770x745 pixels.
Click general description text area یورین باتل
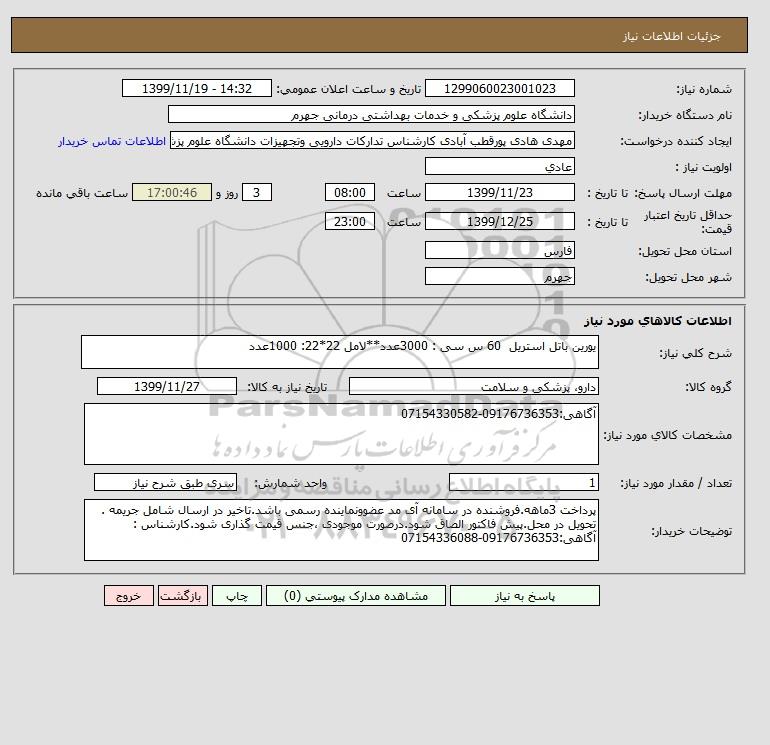click(340, 352)
